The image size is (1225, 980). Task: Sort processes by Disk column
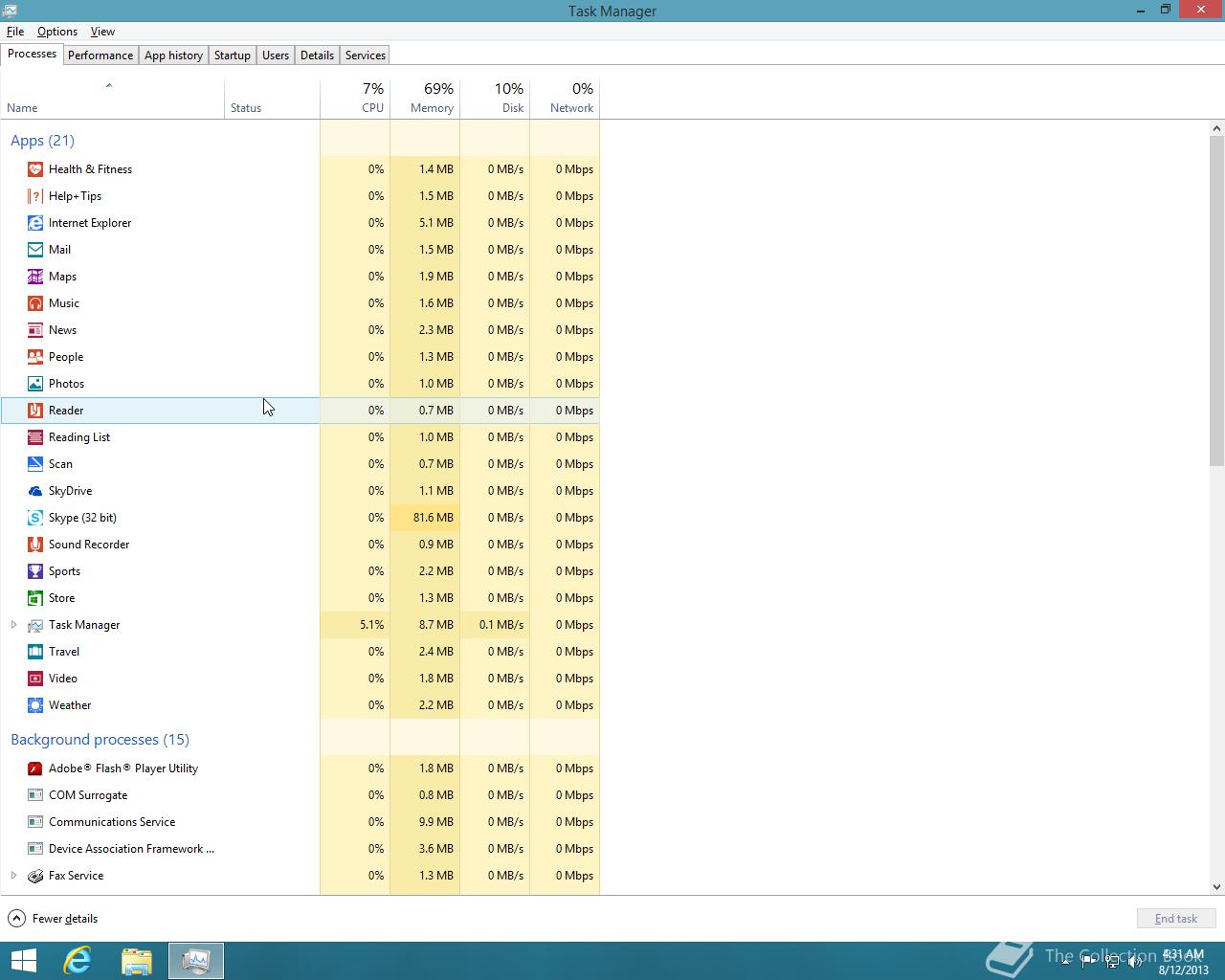(x=495, y=99)
